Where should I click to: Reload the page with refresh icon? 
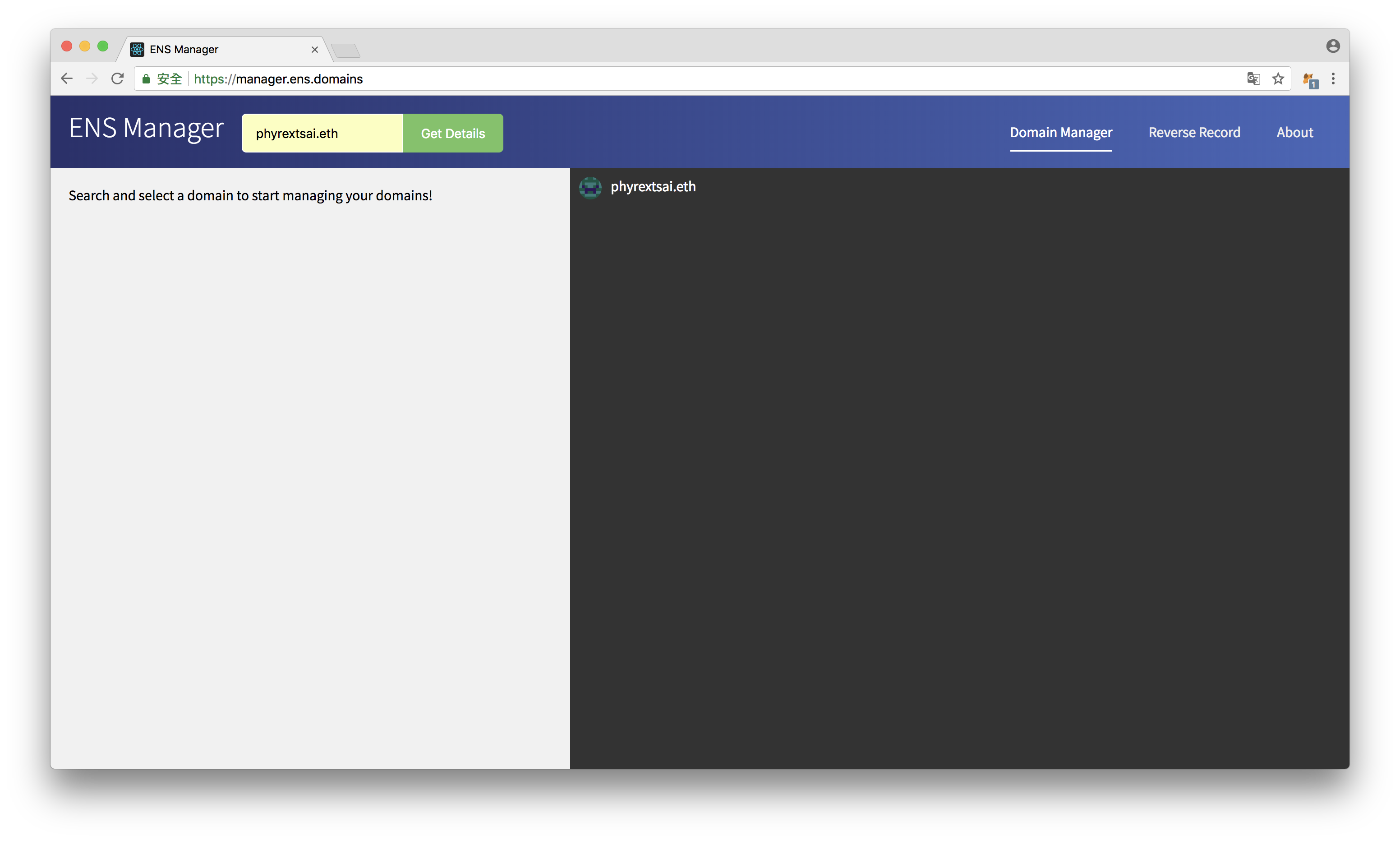(117, 79)
